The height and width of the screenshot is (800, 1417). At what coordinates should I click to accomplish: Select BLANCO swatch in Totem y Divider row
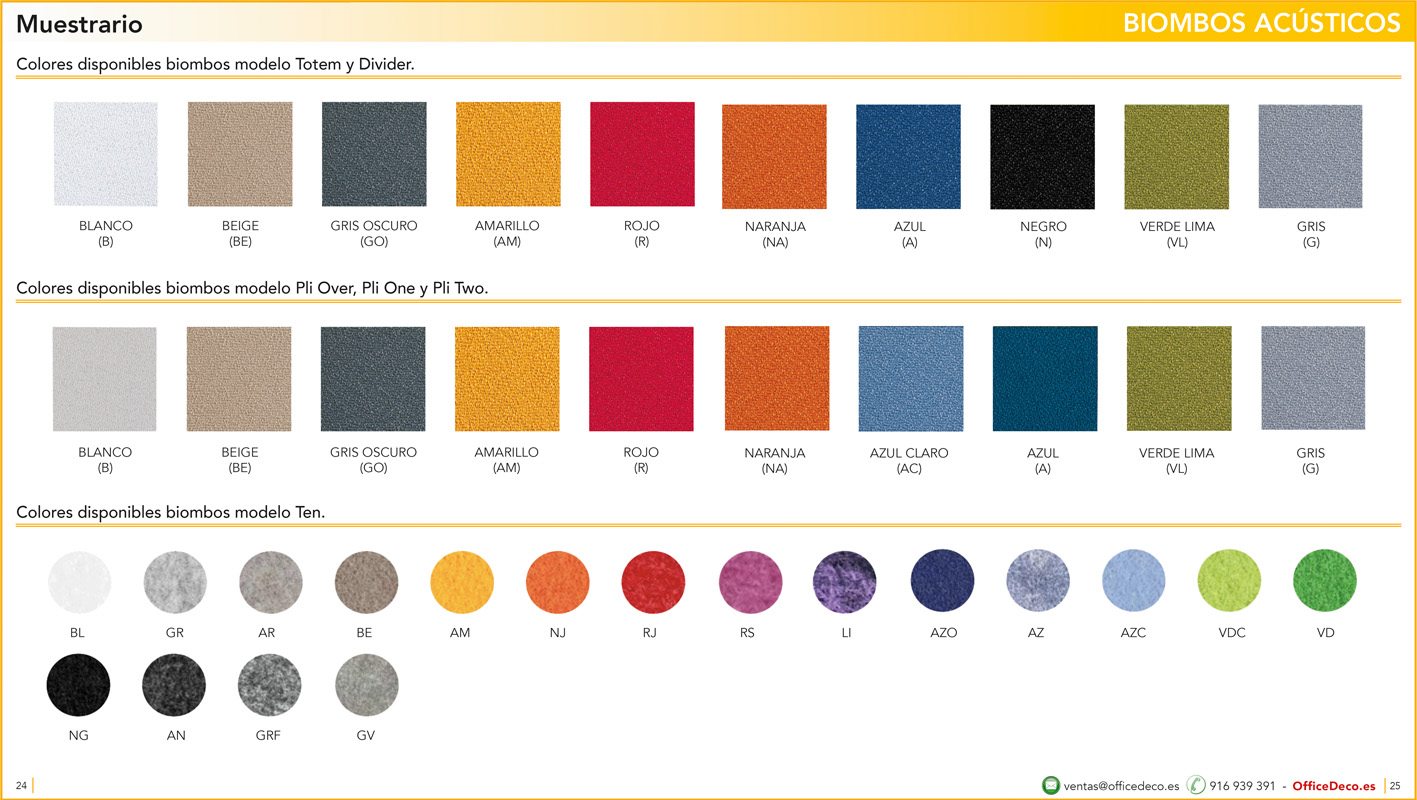(105, 154)
